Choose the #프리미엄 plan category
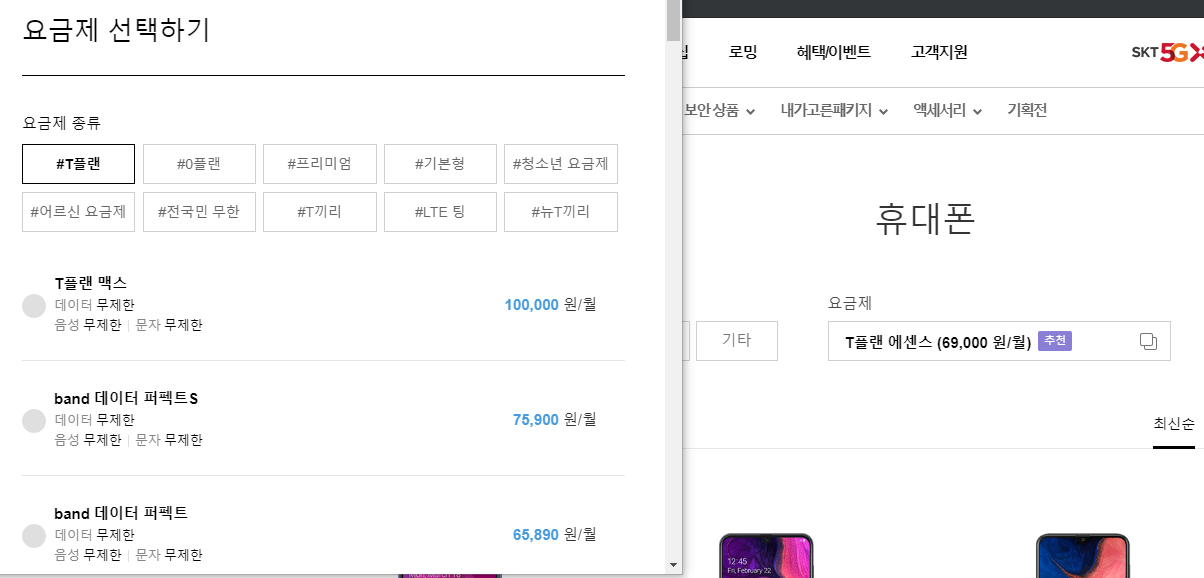The image size is (1204, 578). click(x=319, y=164)
